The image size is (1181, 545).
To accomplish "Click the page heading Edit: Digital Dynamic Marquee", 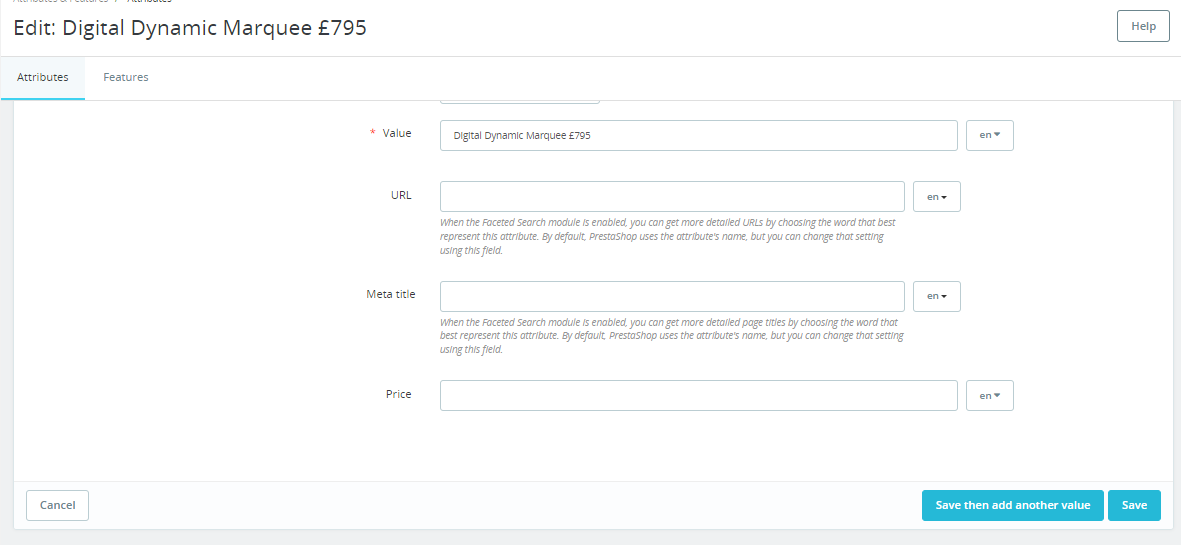I will pyautogui.click(x=190, y=28).
